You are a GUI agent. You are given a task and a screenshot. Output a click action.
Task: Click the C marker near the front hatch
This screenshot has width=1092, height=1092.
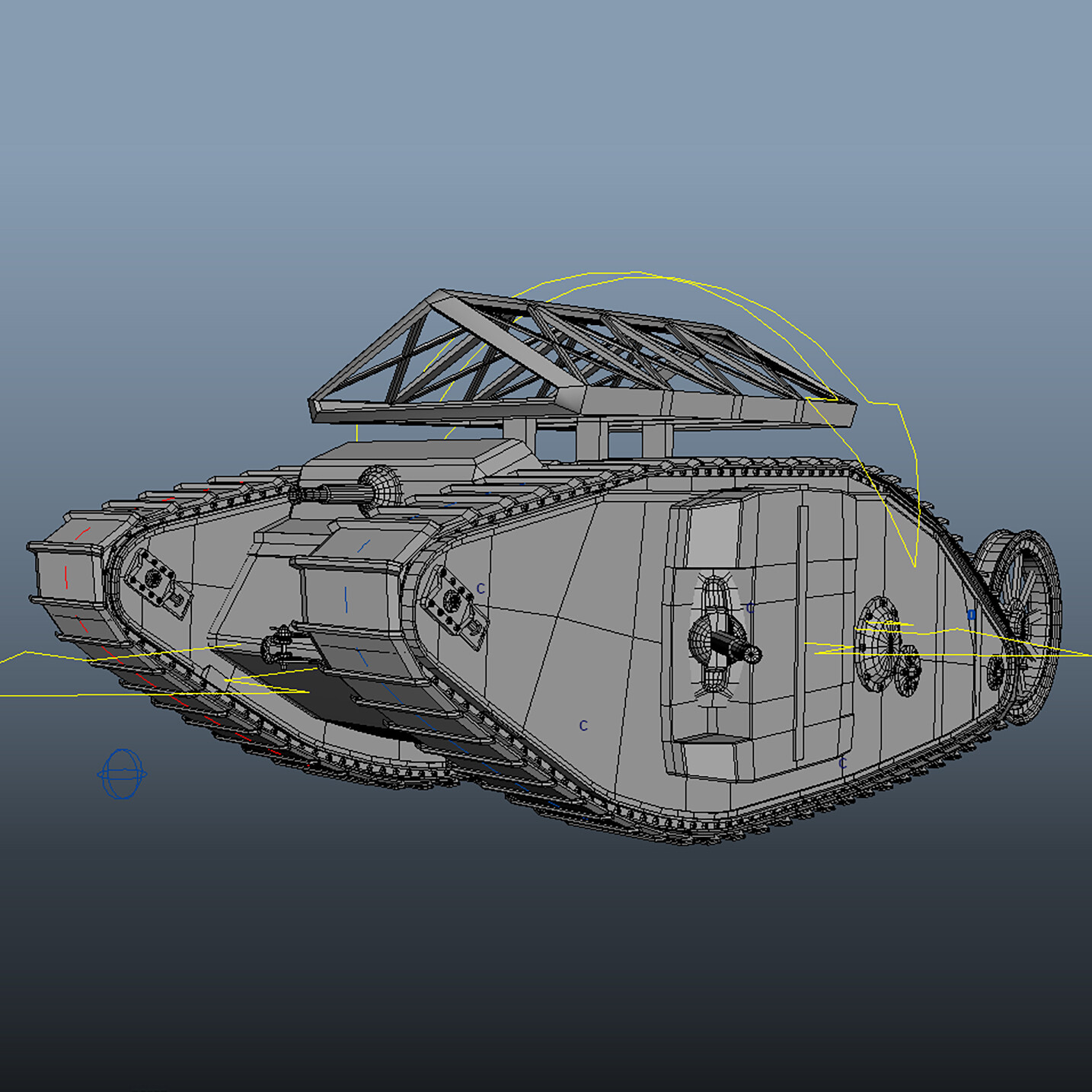click(750, 608)
